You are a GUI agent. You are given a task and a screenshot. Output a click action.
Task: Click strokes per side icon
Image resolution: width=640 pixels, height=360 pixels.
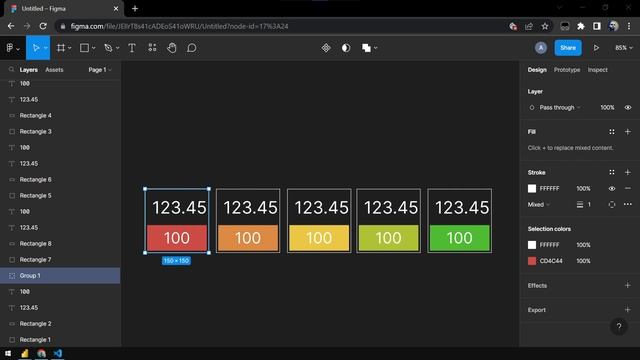[611, 204]
